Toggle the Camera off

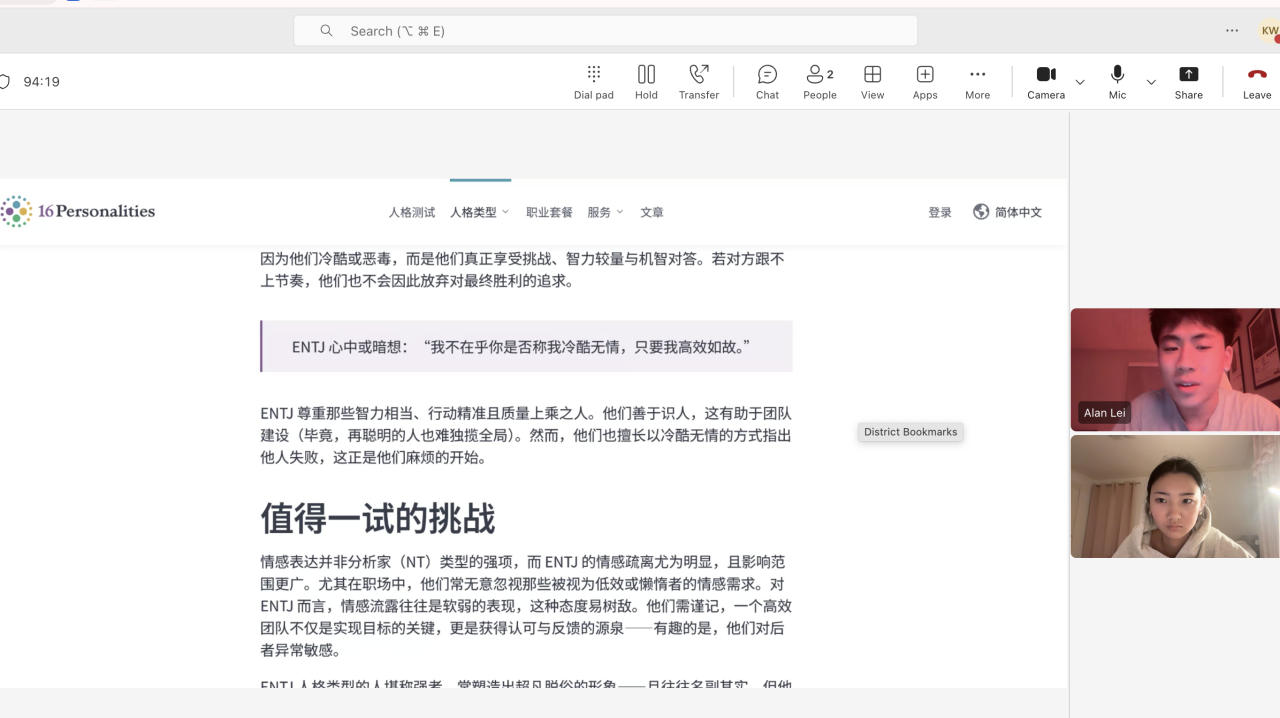pos(1046,81)
